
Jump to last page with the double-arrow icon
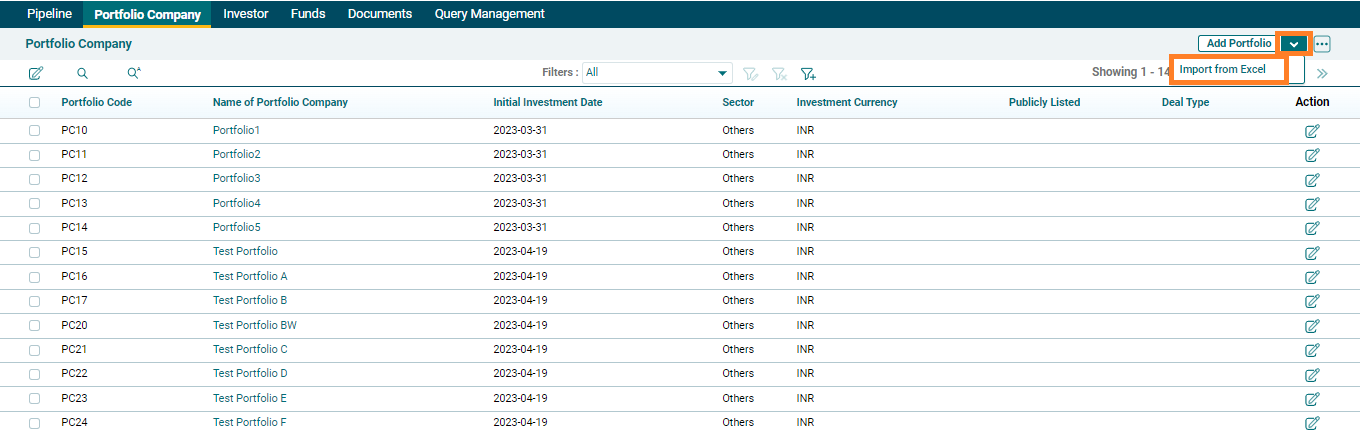click(x=1322, y=73)
